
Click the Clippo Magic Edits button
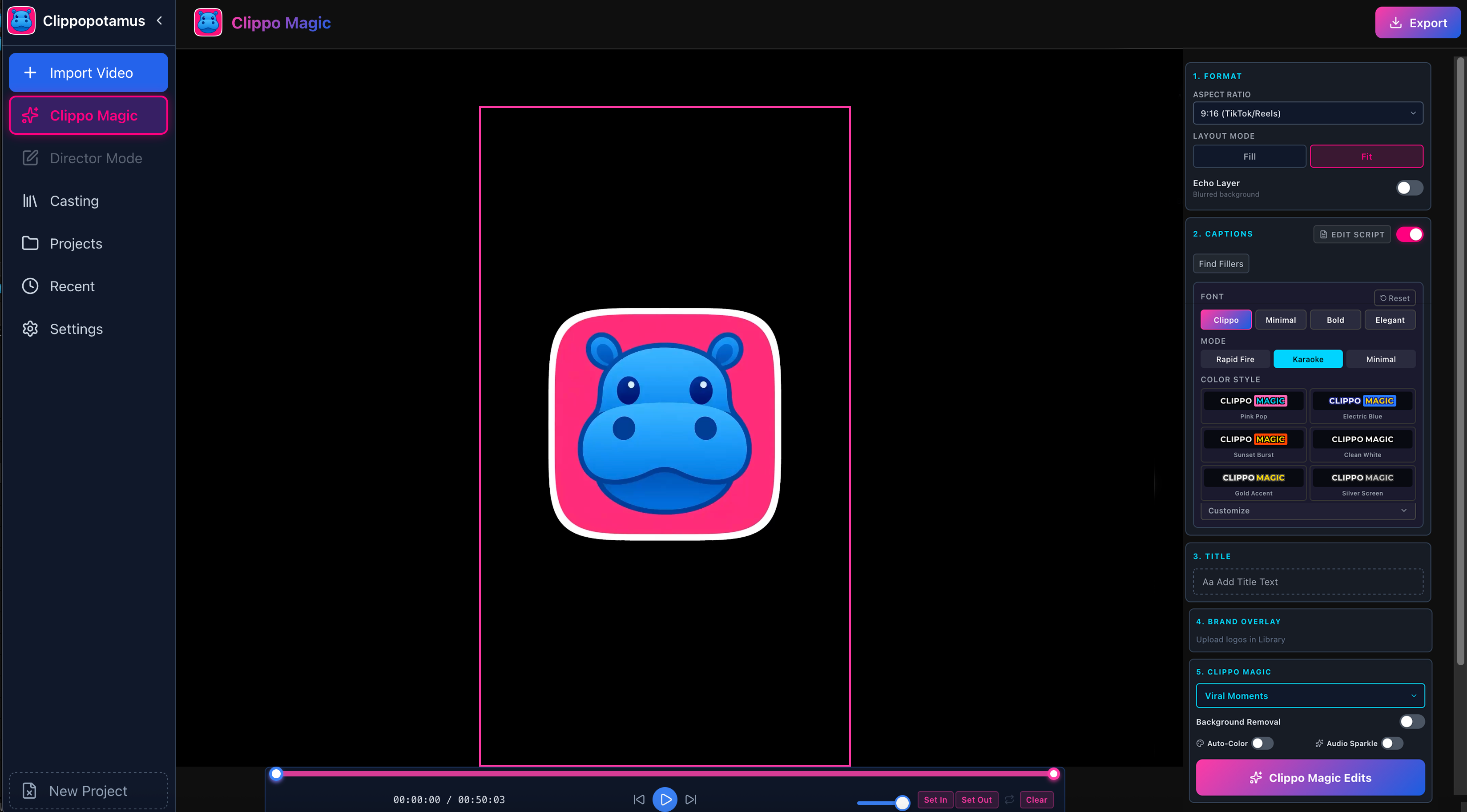tap(1310, 777)
